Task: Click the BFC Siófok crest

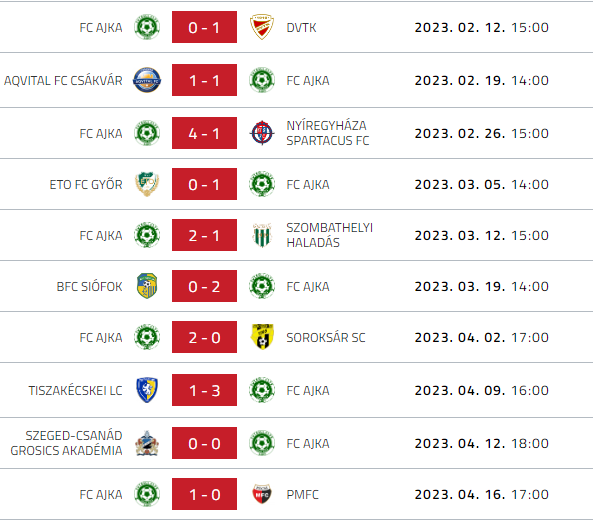Action: [147, 286]
